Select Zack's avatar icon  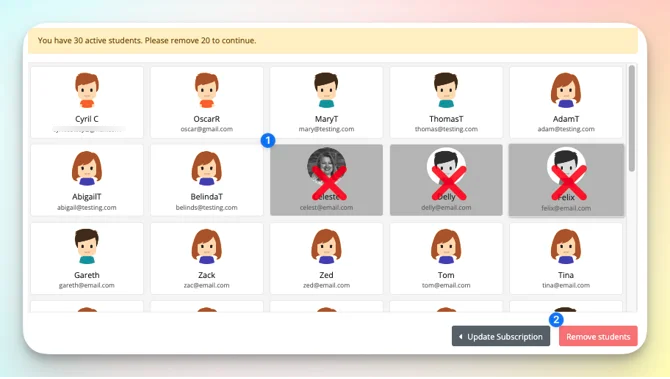click(x=207, y=247)
